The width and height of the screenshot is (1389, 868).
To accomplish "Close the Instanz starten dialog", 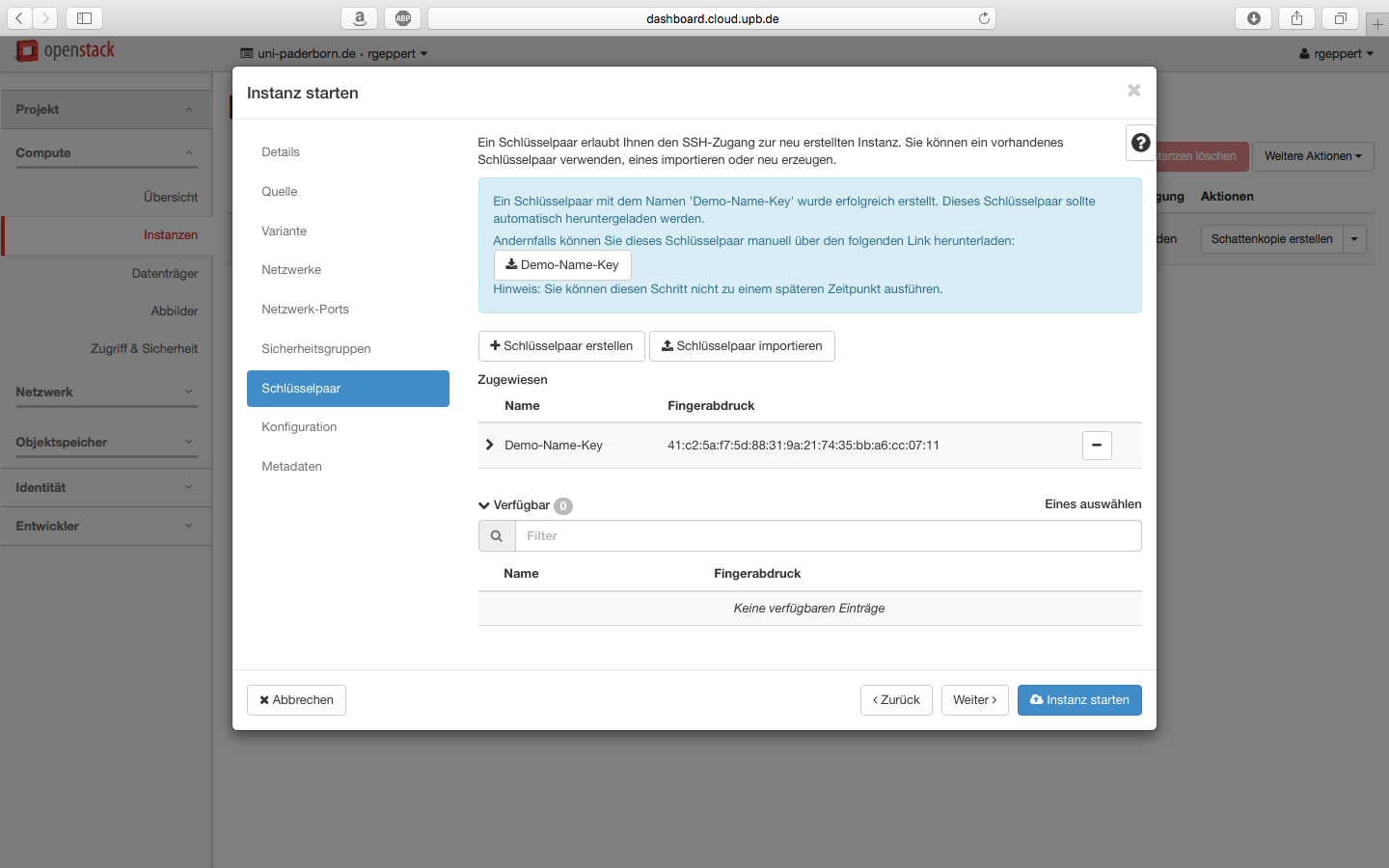I will click(1134, 90).
